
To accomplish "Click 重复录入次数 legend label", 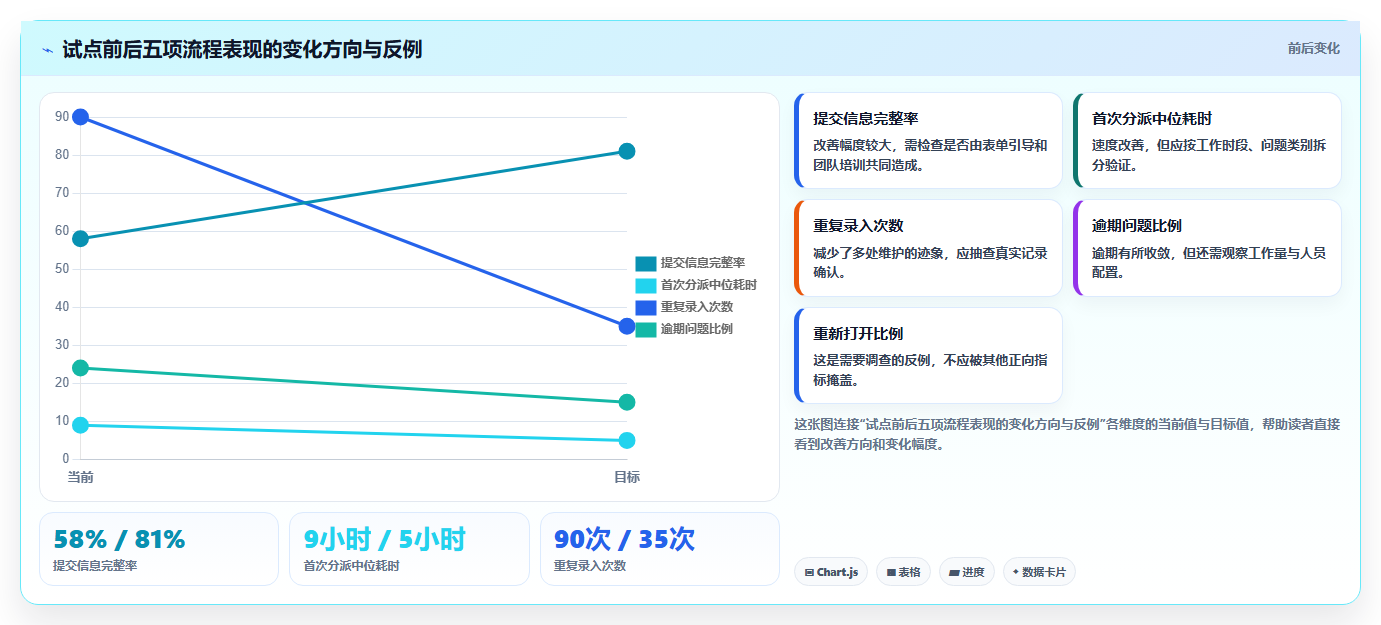I will point(696,307).
